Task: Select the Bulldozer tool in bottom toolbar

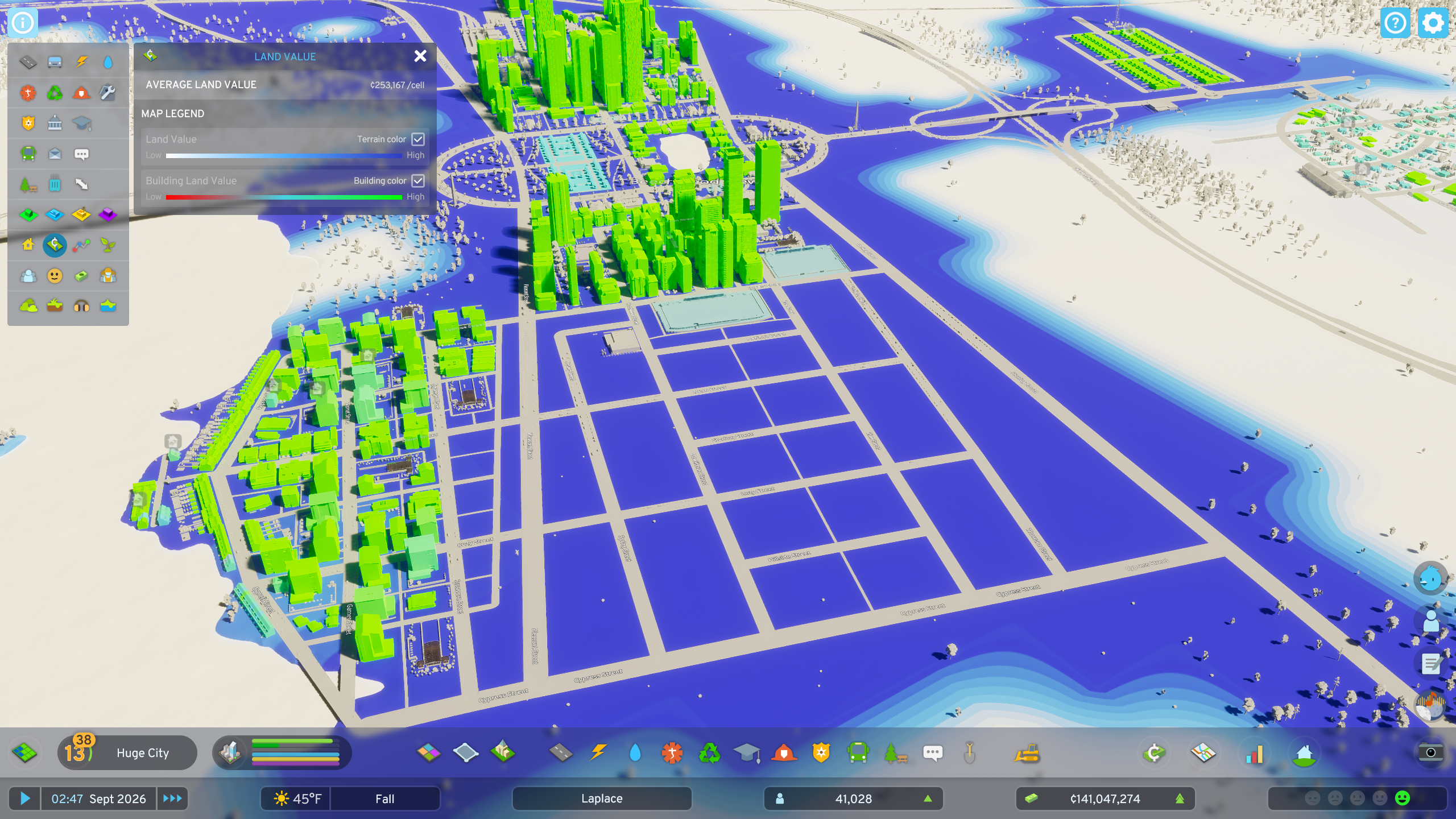Action: [1027, 753]
